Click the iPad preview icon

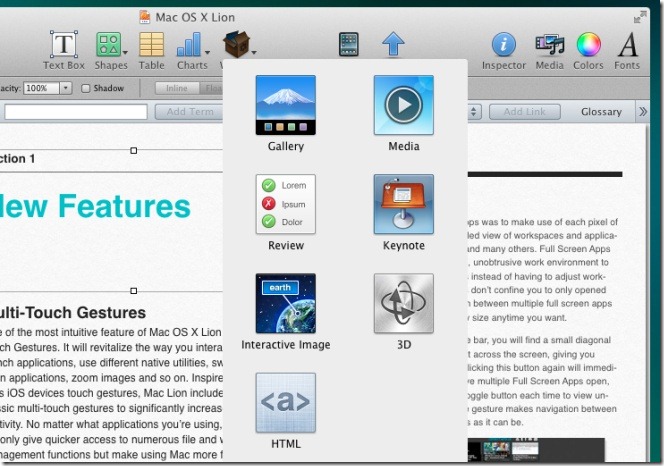click(349, 44)
